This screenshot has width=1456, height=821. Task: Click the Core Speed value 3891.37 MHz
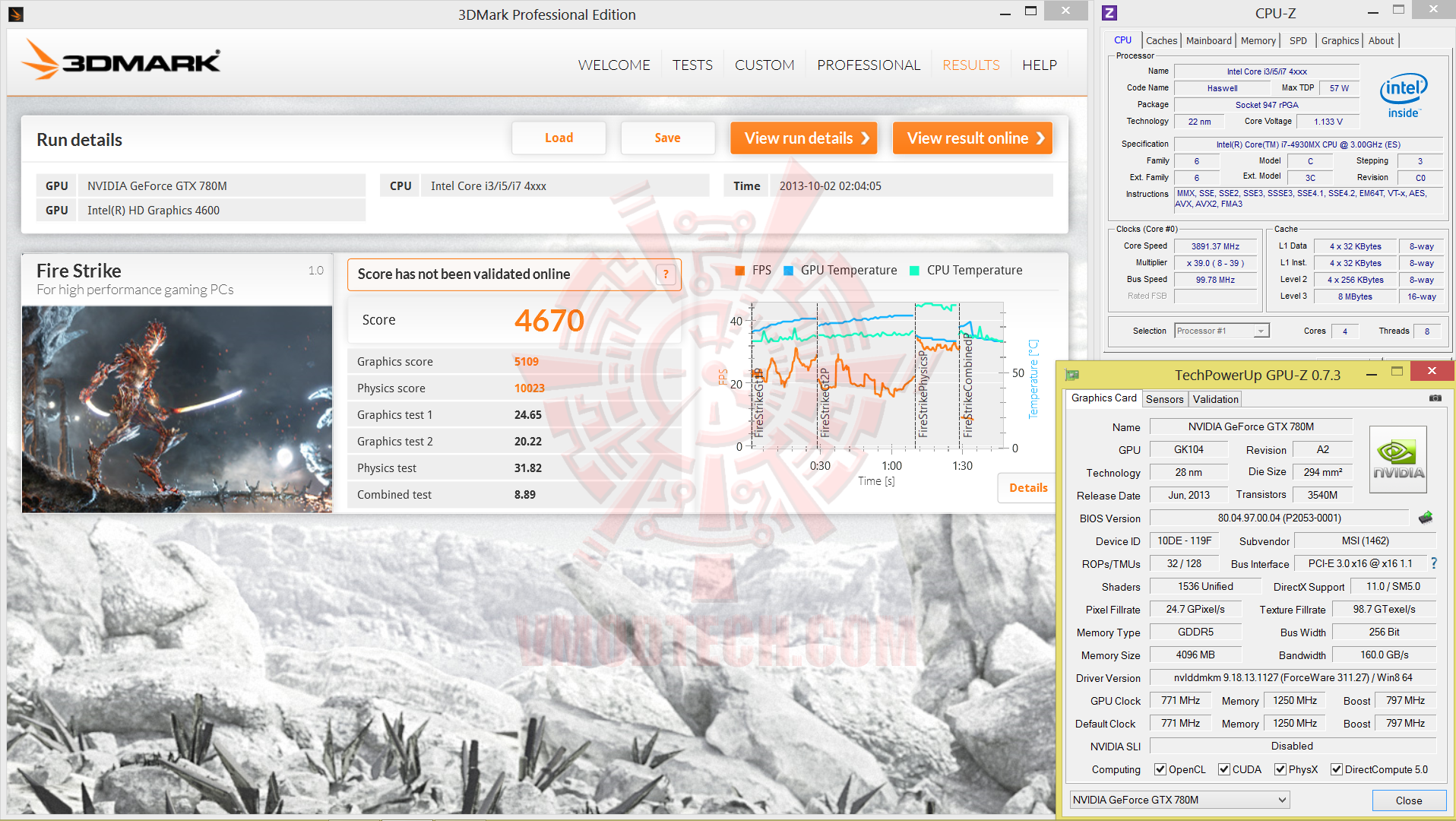coord(1215,246)
